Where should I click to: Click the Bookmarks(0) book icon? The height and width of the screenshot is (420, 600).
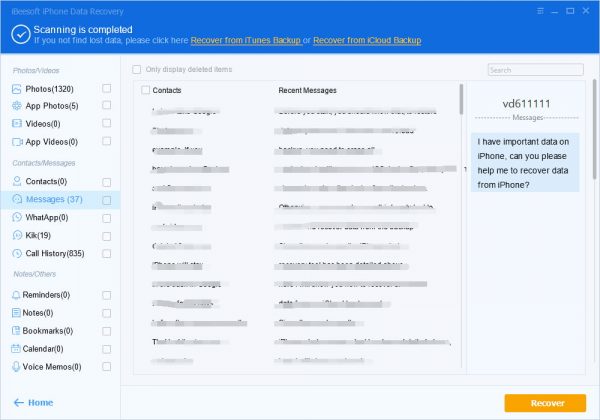16,330
